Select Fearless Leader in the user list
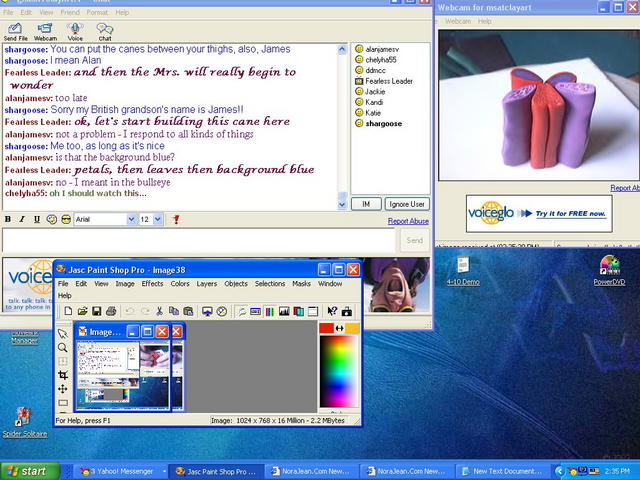Image resolution: width=640 pixels, height=480 pixels. click(x=384, y=81)
